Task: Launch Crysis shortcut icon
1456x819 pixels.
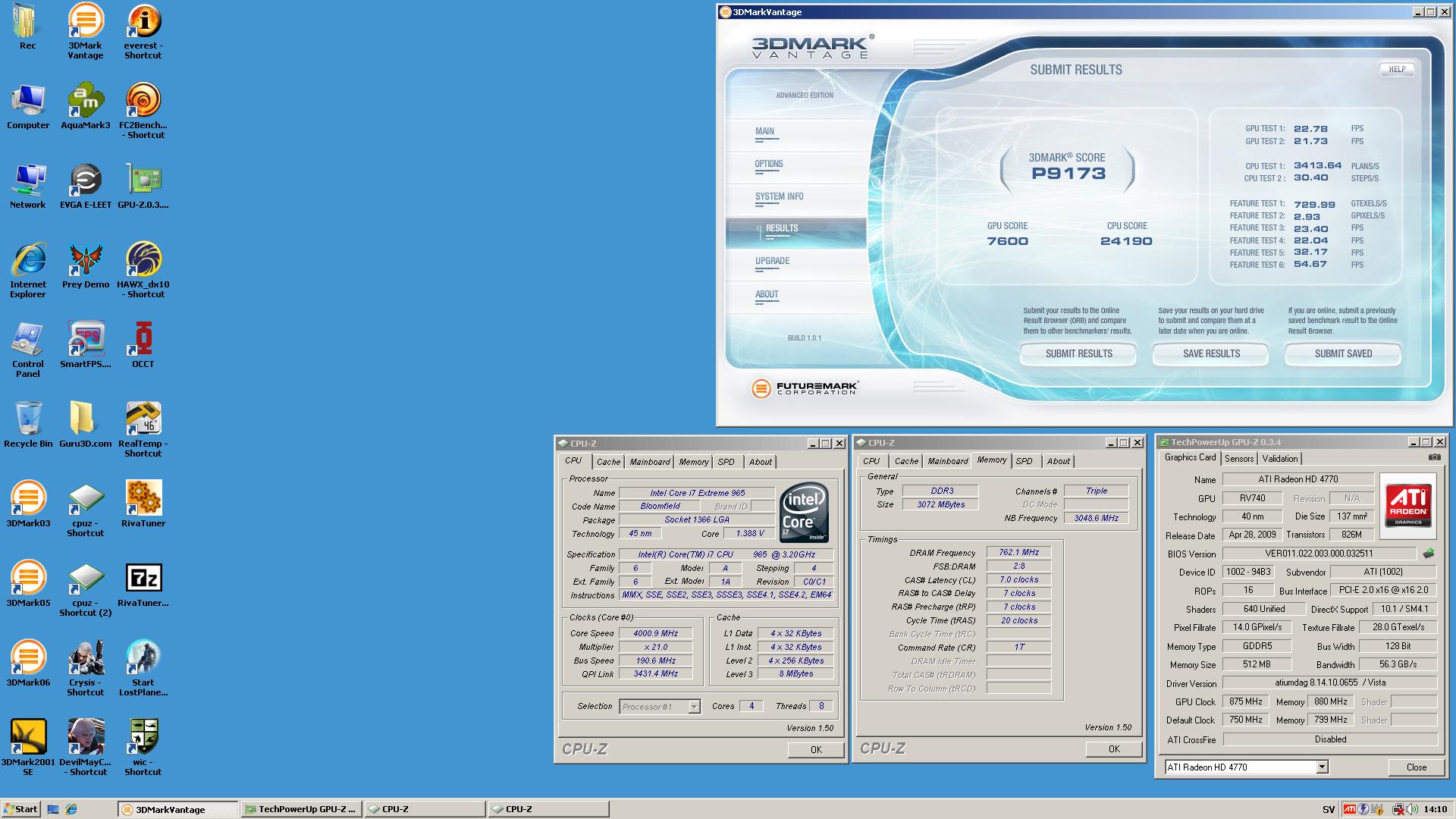Action: click(85, 668)
